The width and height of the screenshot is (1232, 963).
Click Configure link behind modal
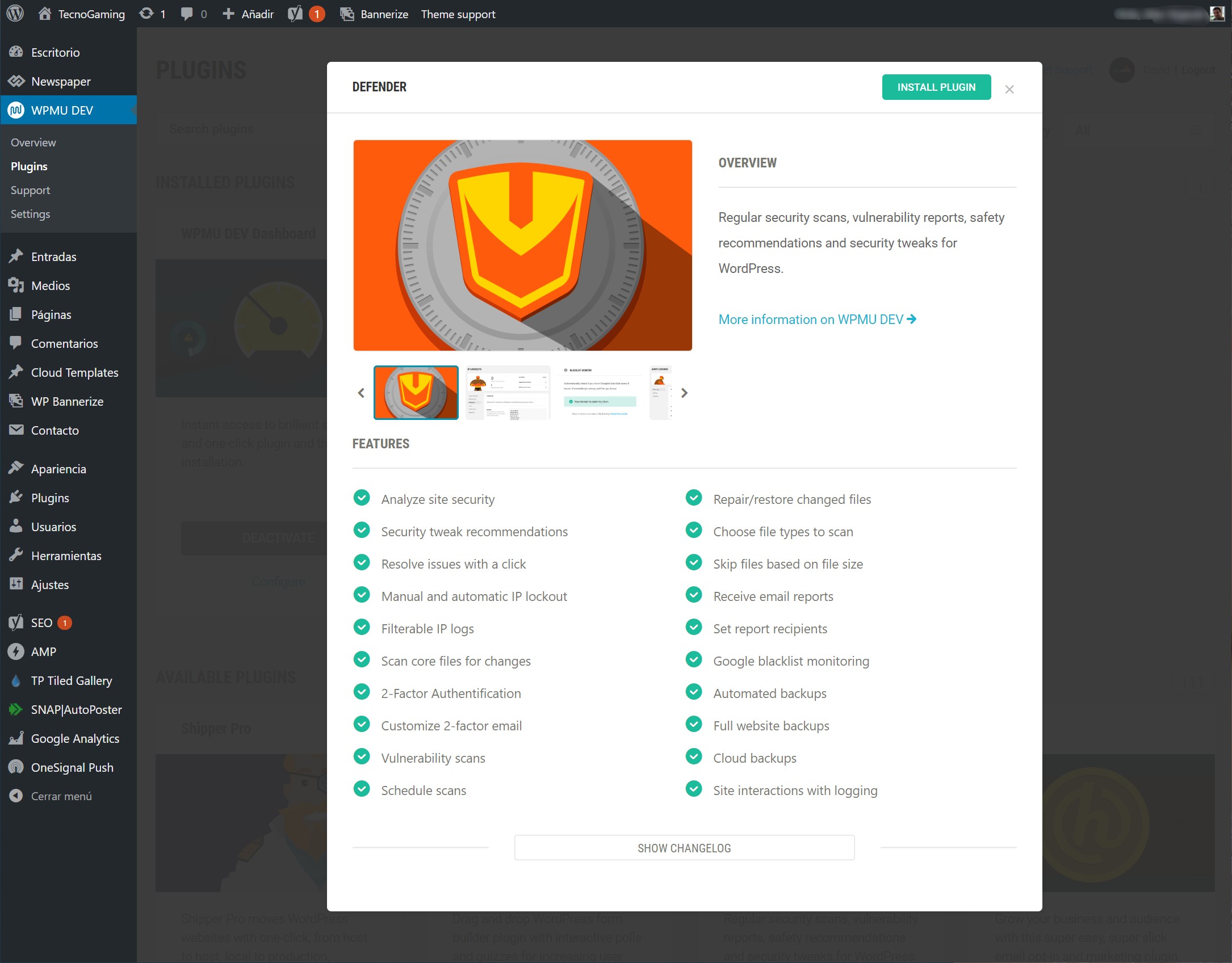278,582
